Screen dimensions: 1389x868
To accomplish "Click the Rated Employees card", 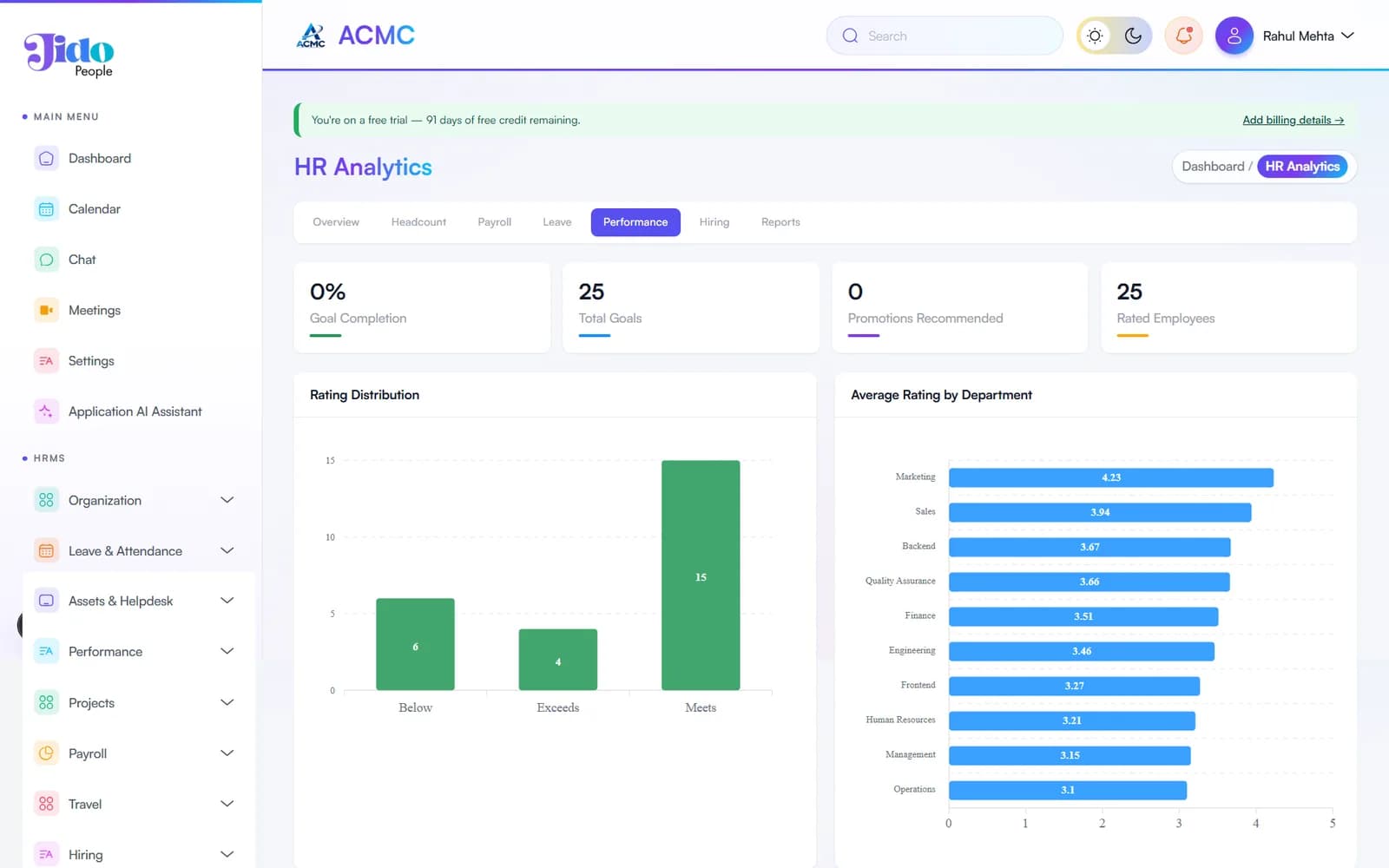I will (1228, 307).
